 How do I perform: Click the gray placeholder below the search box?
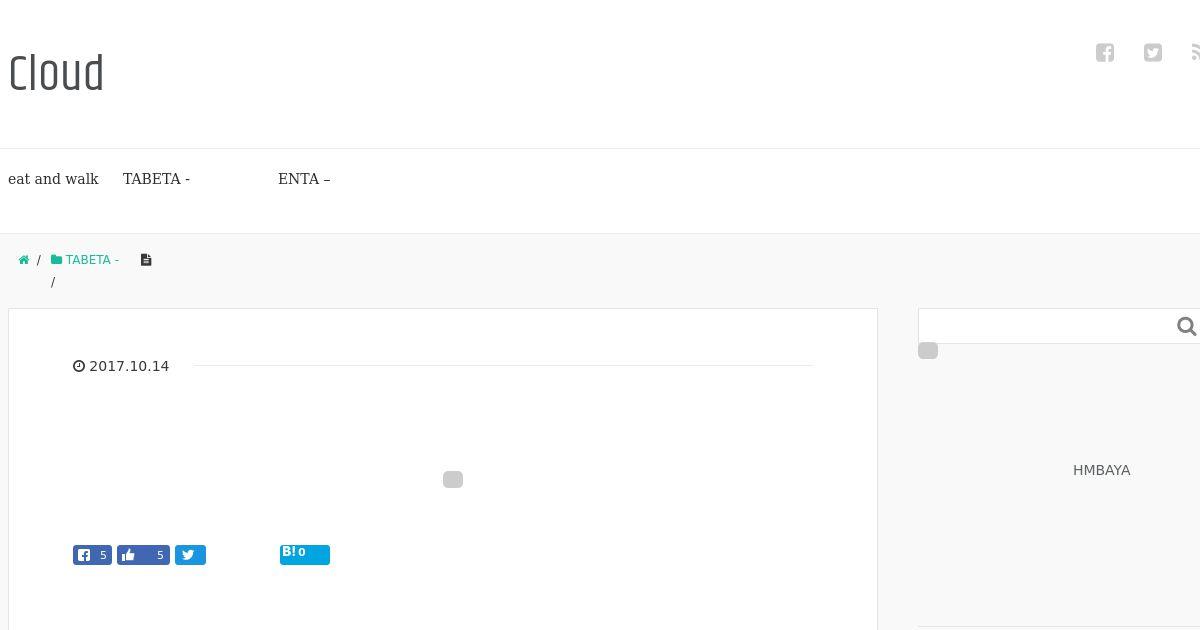[x=928, y=351]
